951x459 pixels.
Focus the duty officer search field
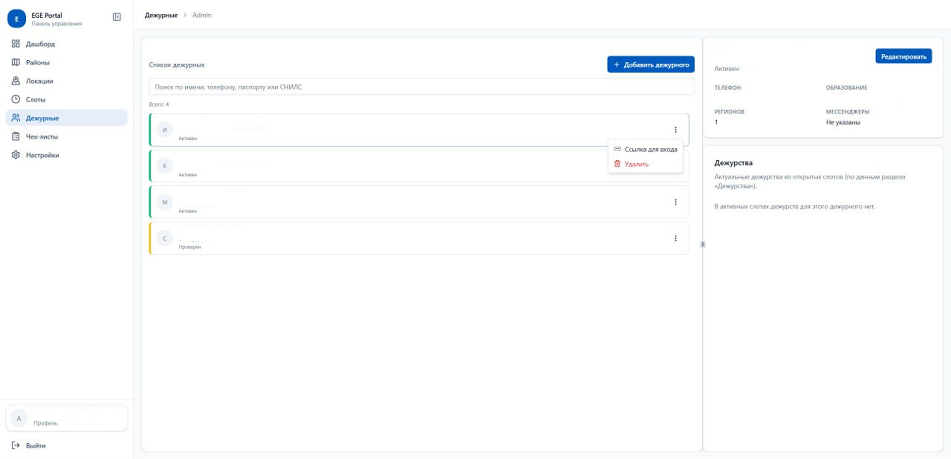(422, 87)
